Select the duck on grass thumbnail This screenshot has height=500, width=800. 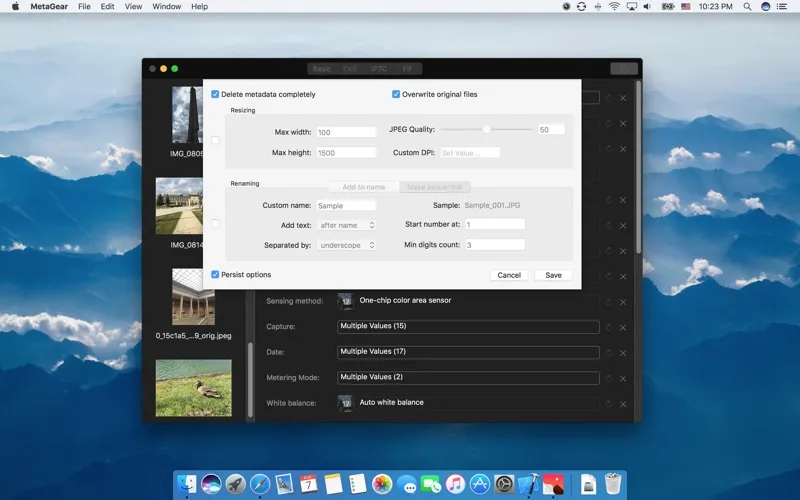click(x=193, y=388)
